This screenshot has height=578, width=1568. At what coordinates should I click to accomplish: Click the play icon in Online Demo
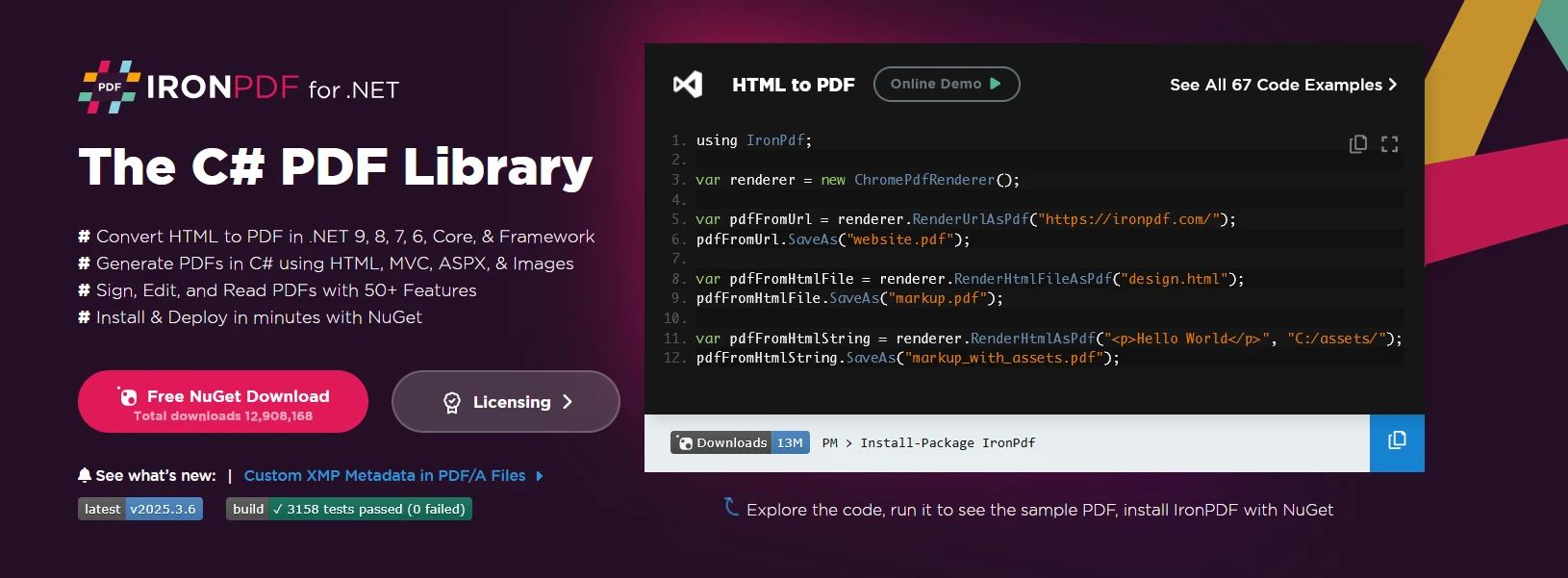pyautogui.click(x=996, y=84)
